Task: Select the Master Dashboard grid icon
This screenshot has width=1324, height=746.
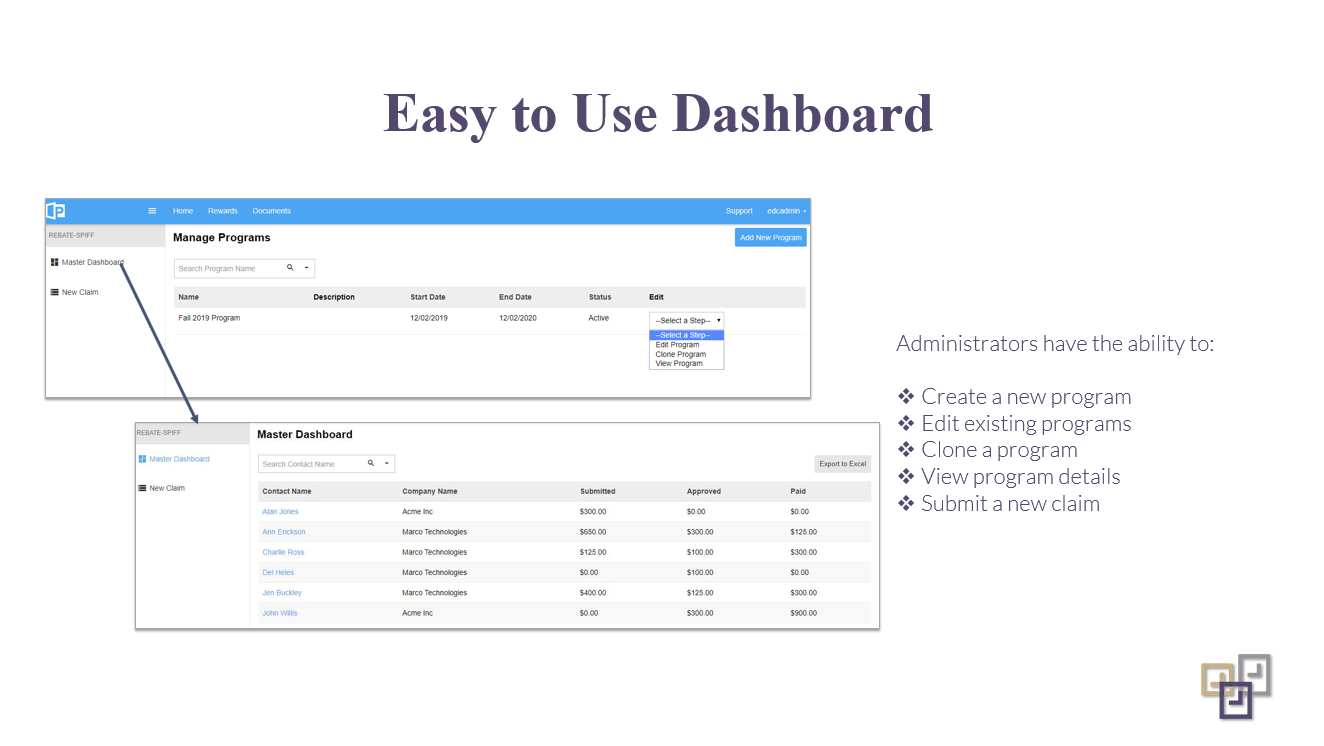Action: click(55, 262)
